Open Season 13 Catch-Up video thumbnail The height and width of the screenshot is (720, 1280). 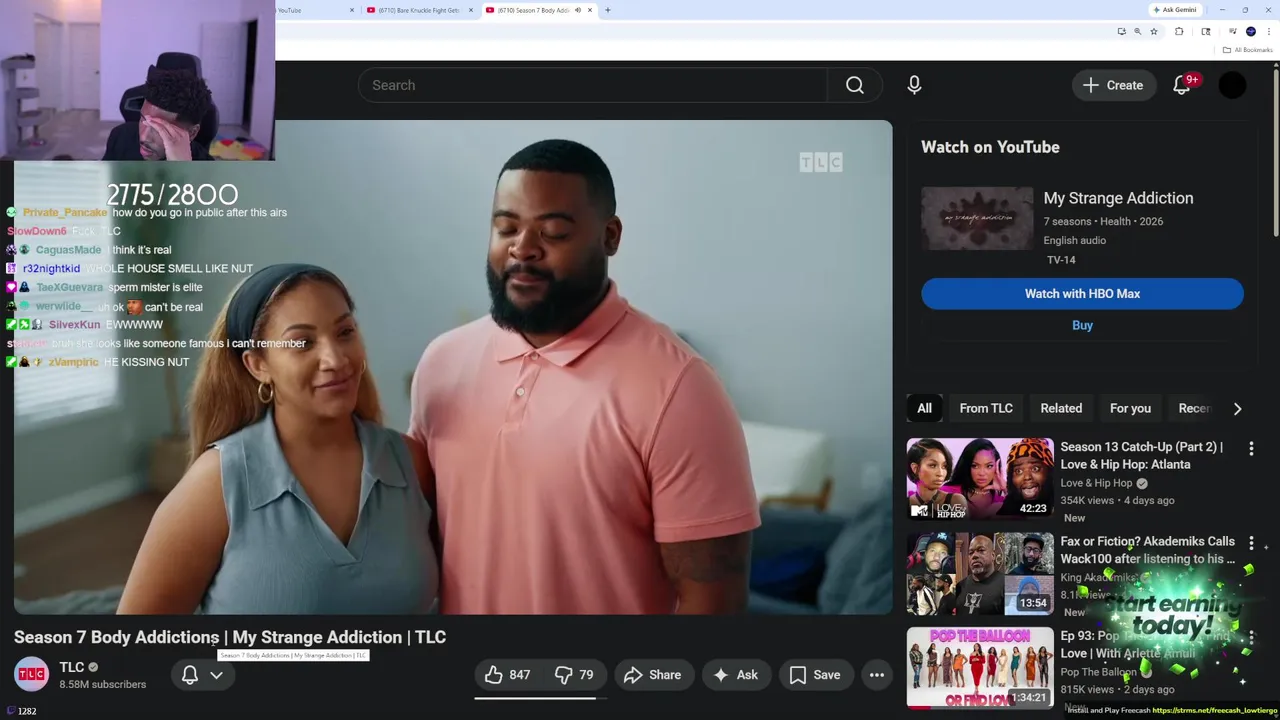pos(980,478)
